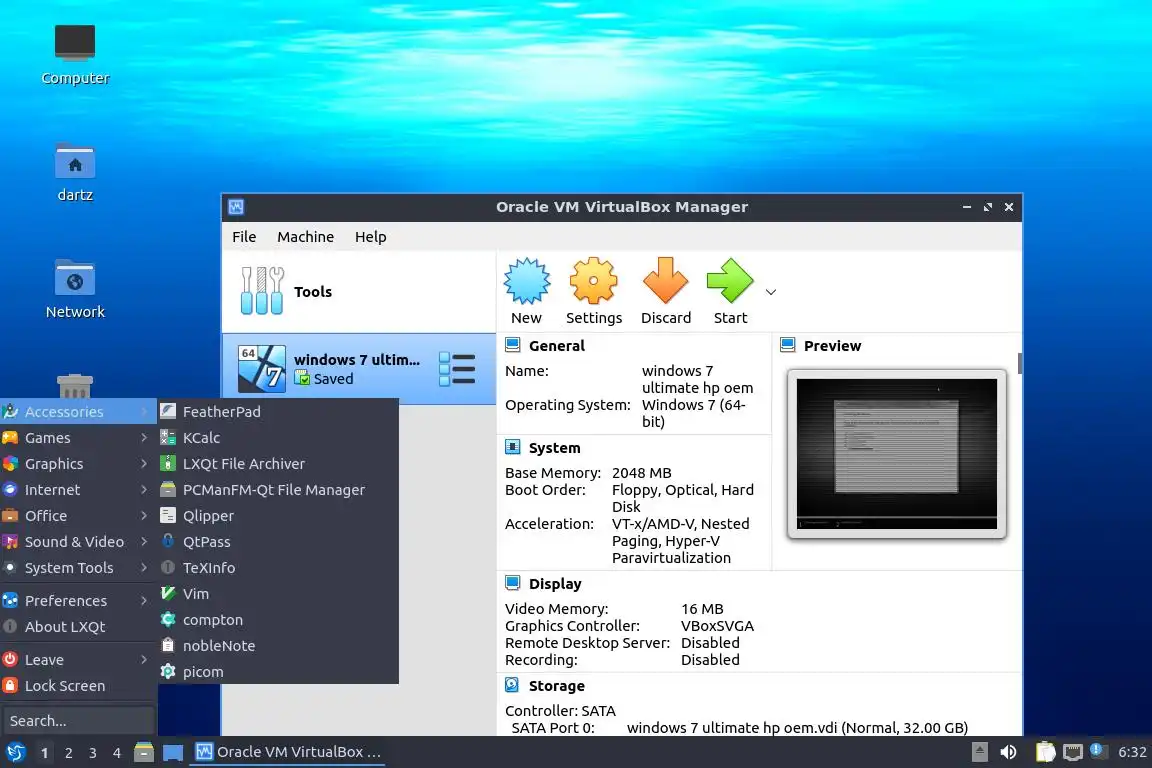The image size is (1152, 768).
Task: Click the clipboard tray icon
Action: 1045,752
